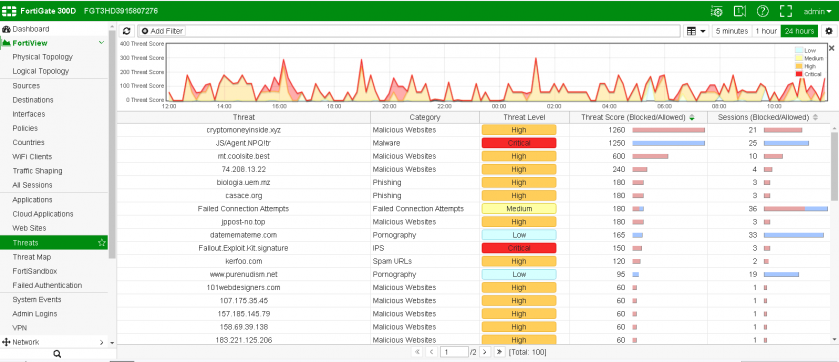
Task: Click the Category column header
Action: click(x=425, y=117)
